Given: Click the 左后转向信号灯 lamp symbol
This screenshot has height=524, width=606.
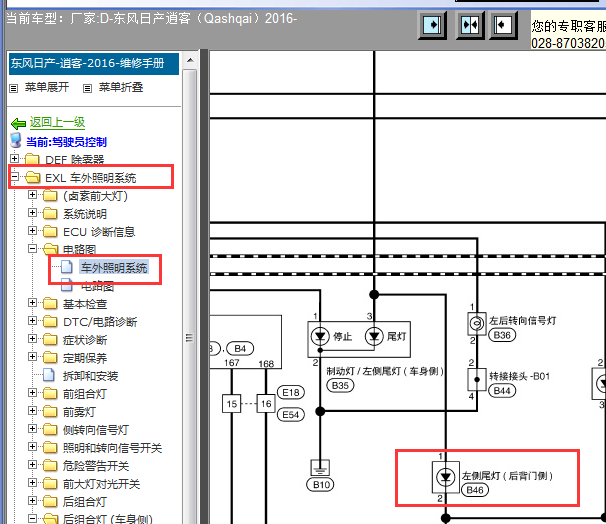Looking at the screenshot, I should point(477,323).
